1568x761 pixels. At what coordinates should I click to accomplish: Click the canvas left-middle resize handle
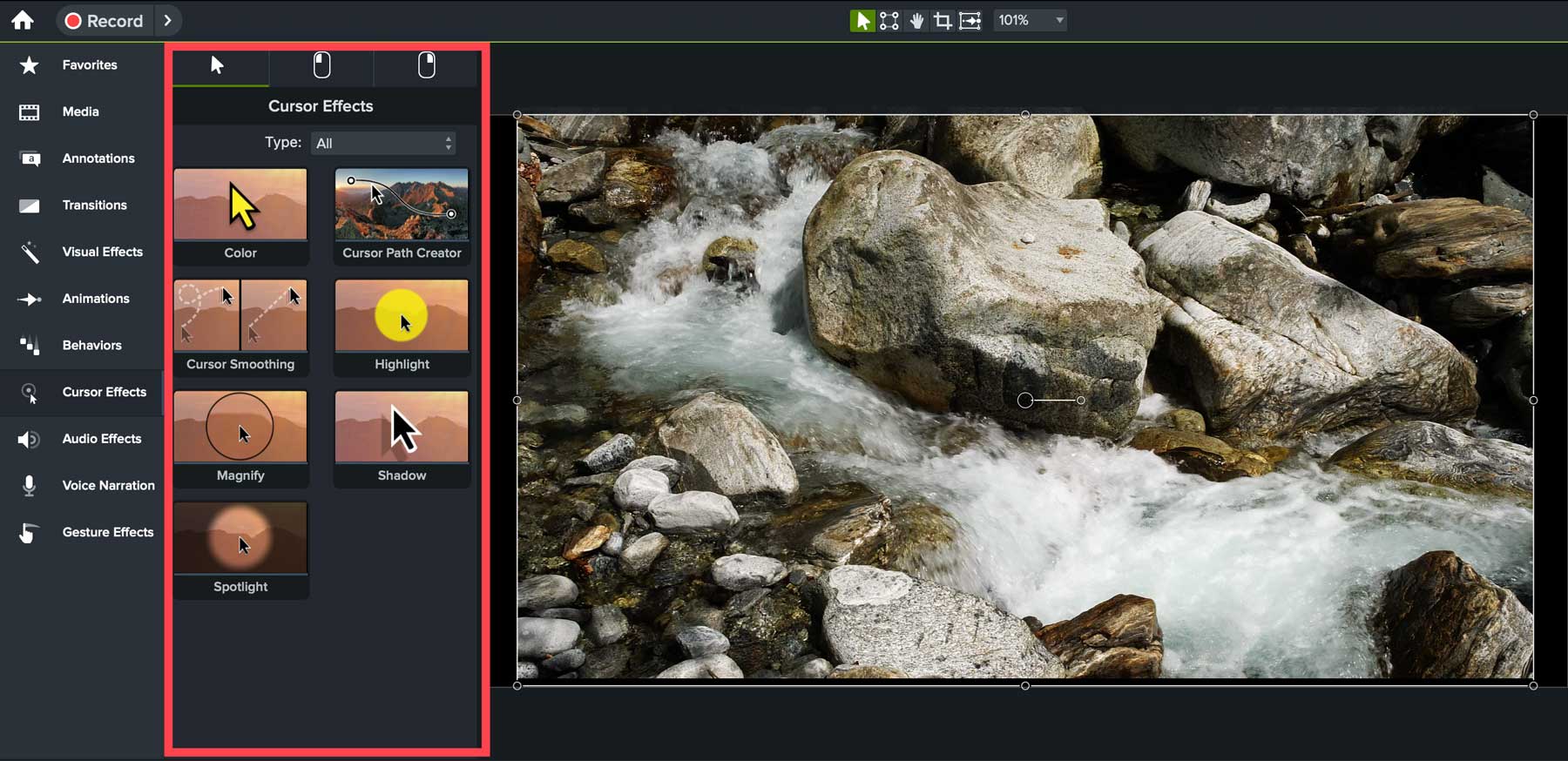click(517, 401)
